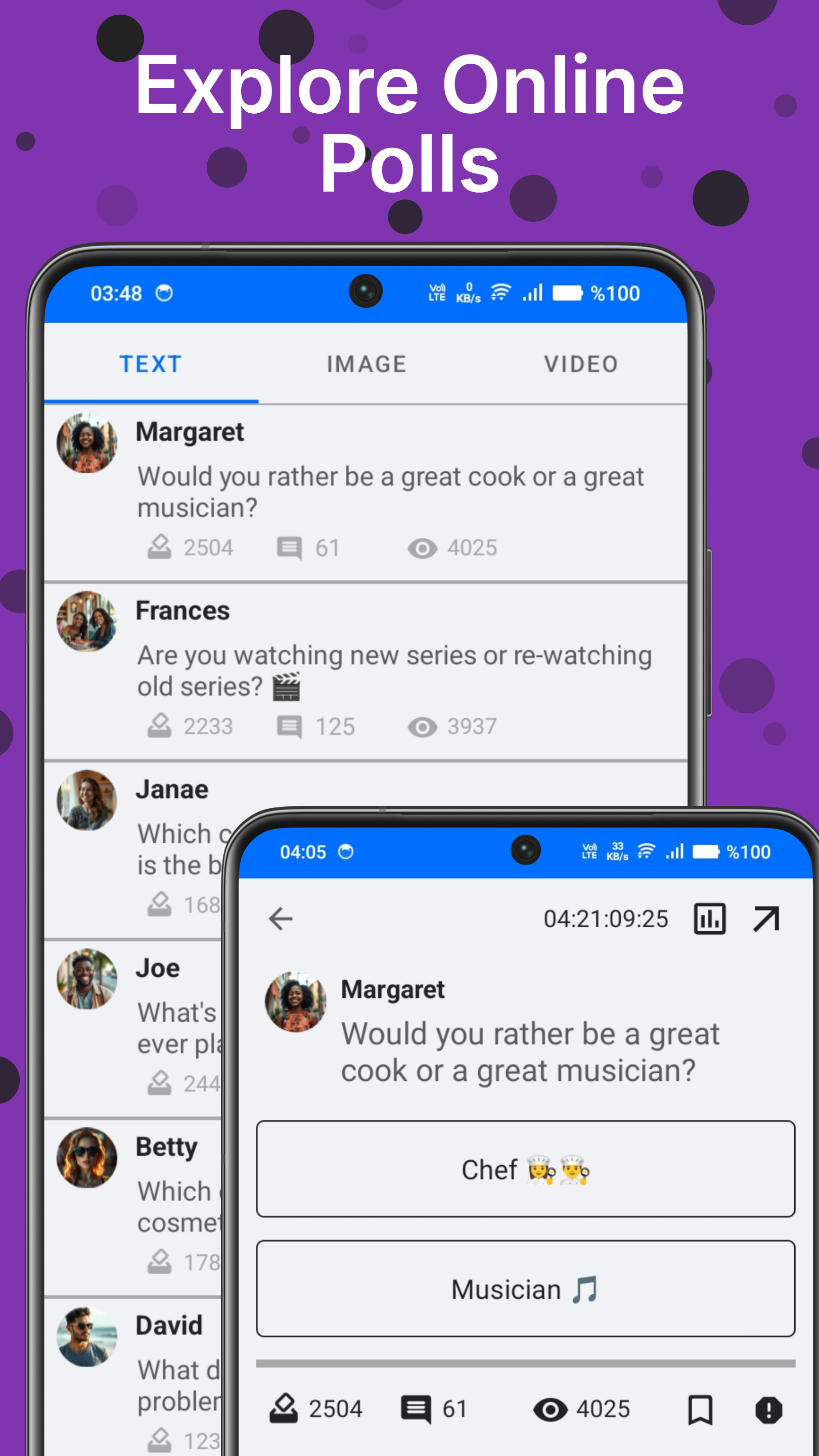Click the vote icon on Janae's poll
The width and height of the screenshot is (819, 1456).
(159, 904)
